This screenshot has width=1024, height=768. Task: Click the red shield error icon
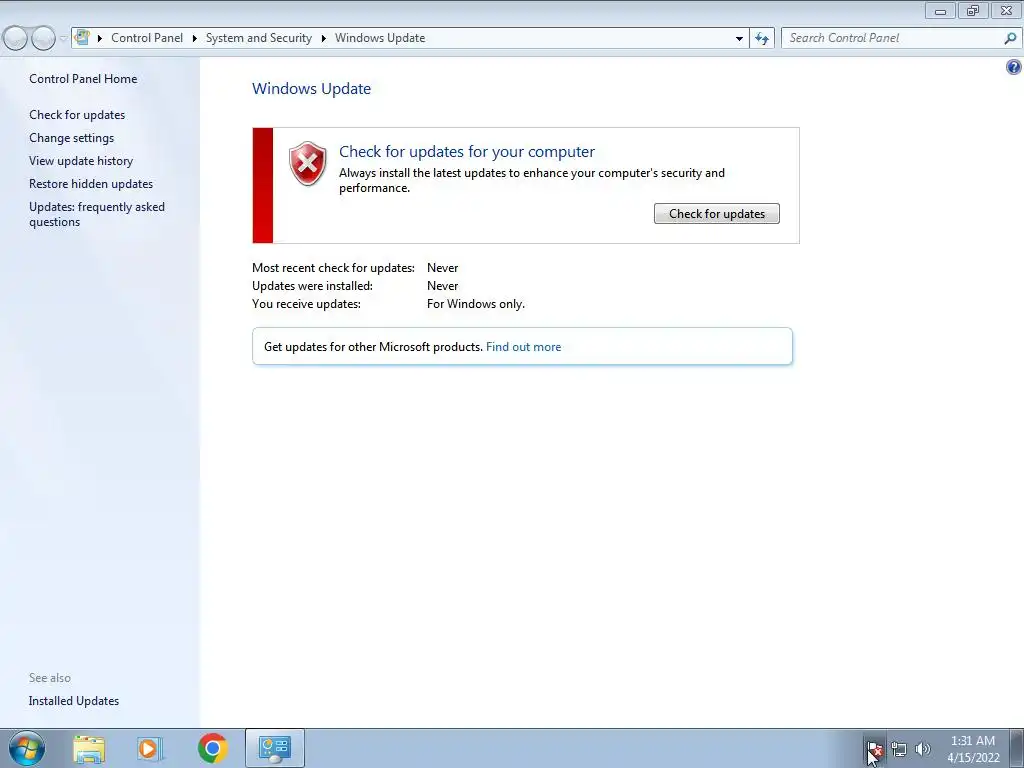pyautogui.click(x=308, y=163)
